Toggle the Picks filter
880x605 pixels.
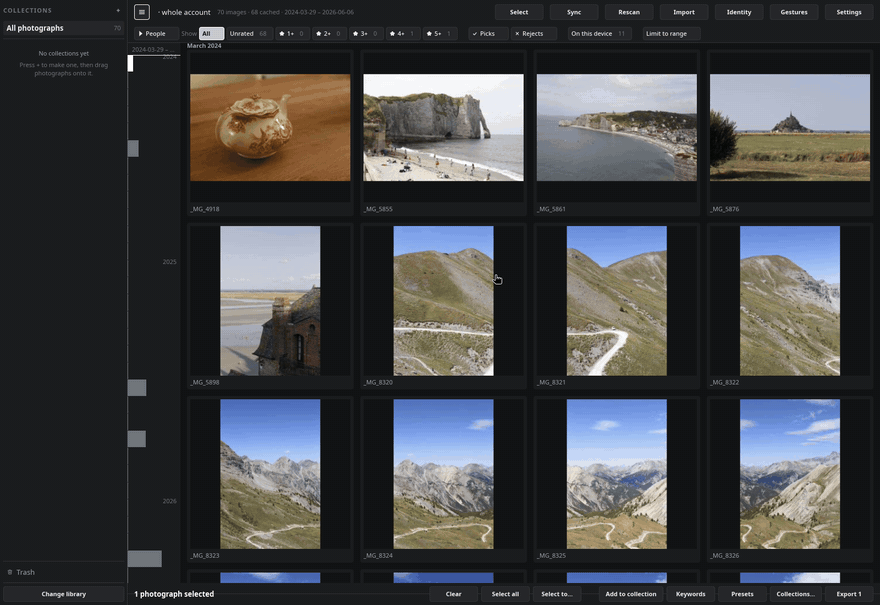click(488, 34)
